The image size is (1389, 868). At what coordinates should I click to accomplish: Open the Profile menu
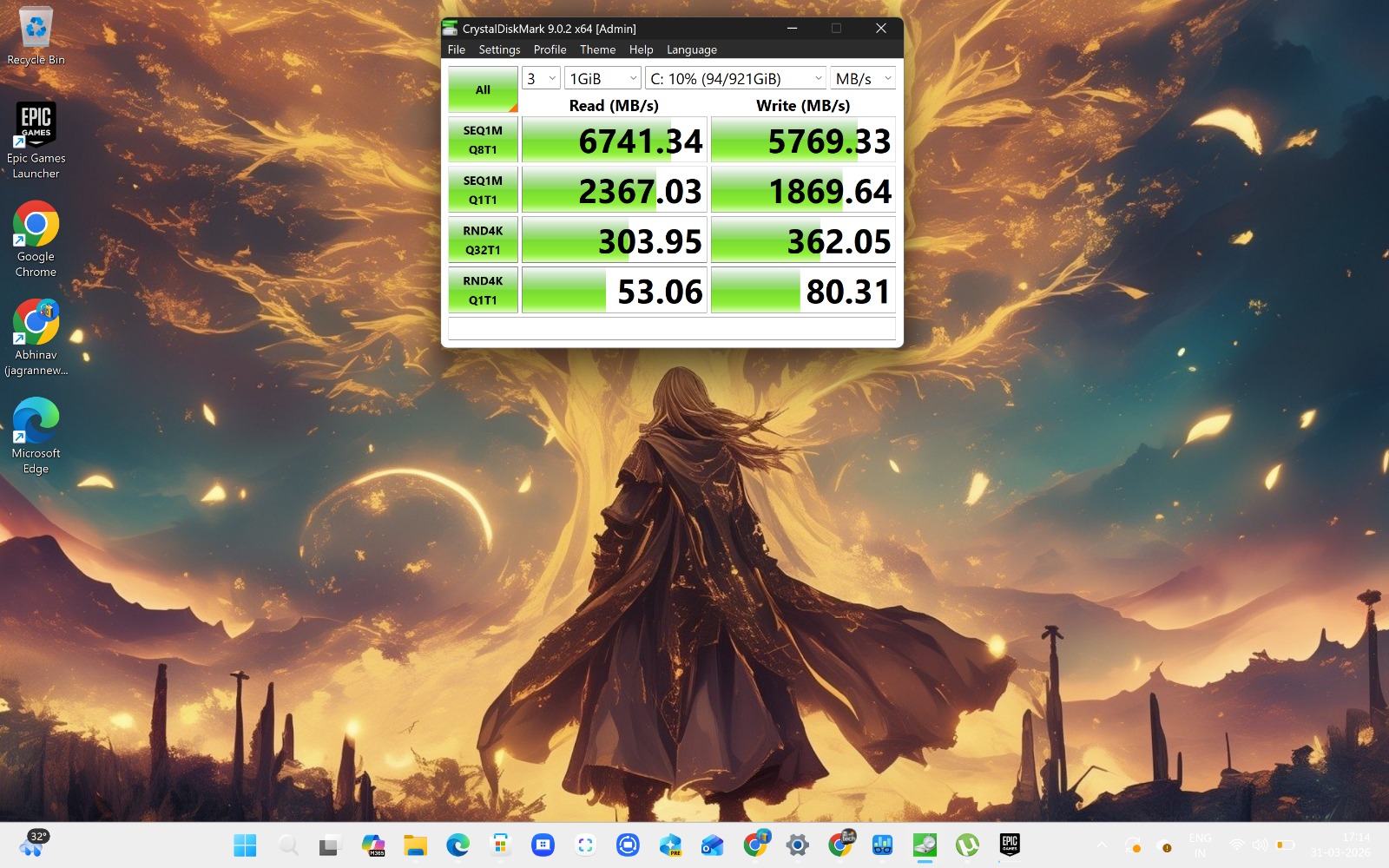pyautogui.click(x=550, y=49)
